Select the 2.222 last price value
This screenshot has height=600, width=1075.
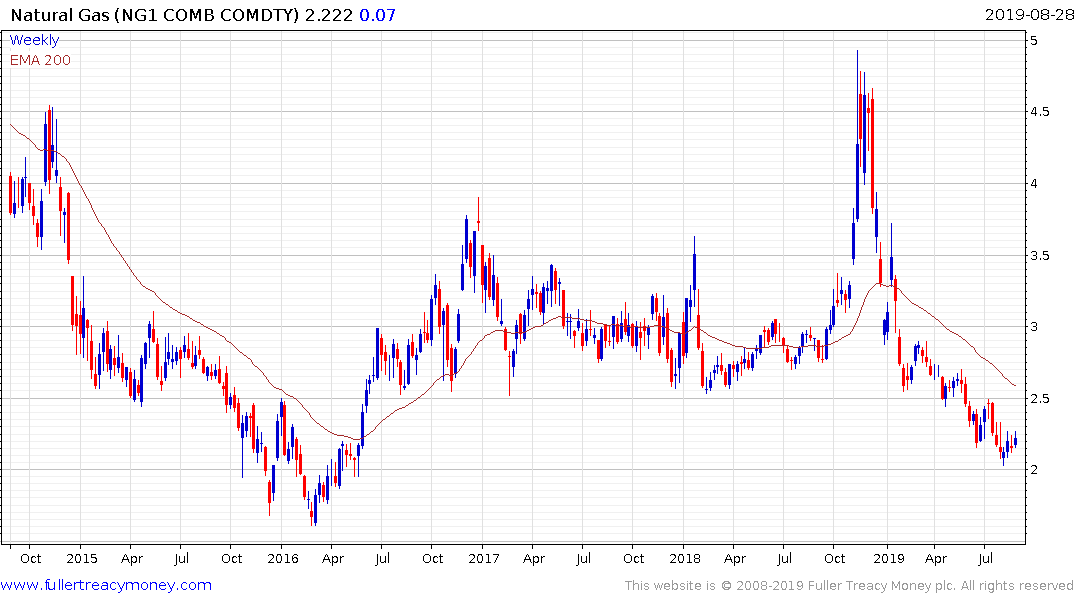coord(329,14)
